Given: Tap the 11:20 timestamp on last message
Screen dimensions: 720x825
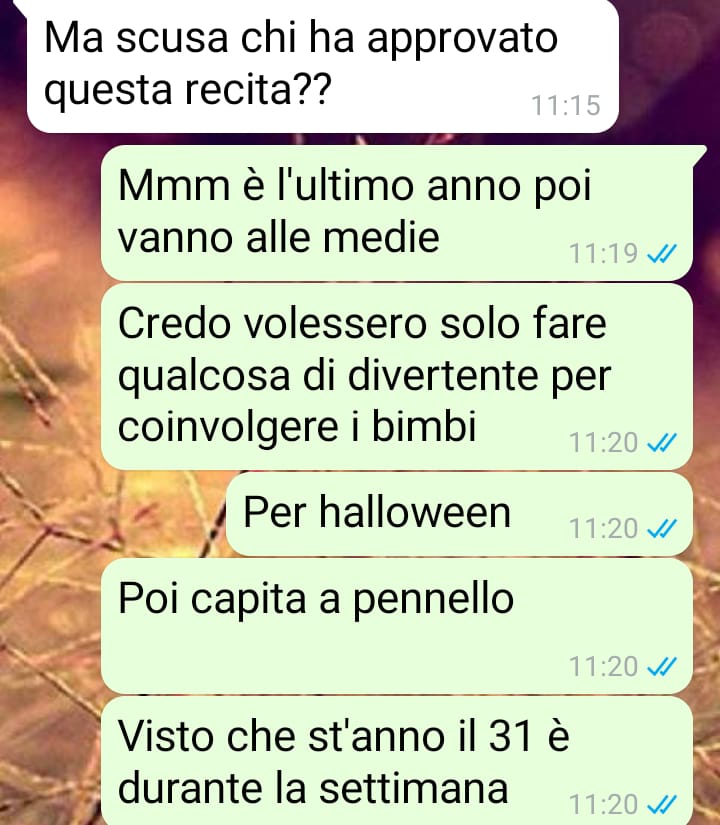Looking at the screenshot, I should (x=604, y=804).
